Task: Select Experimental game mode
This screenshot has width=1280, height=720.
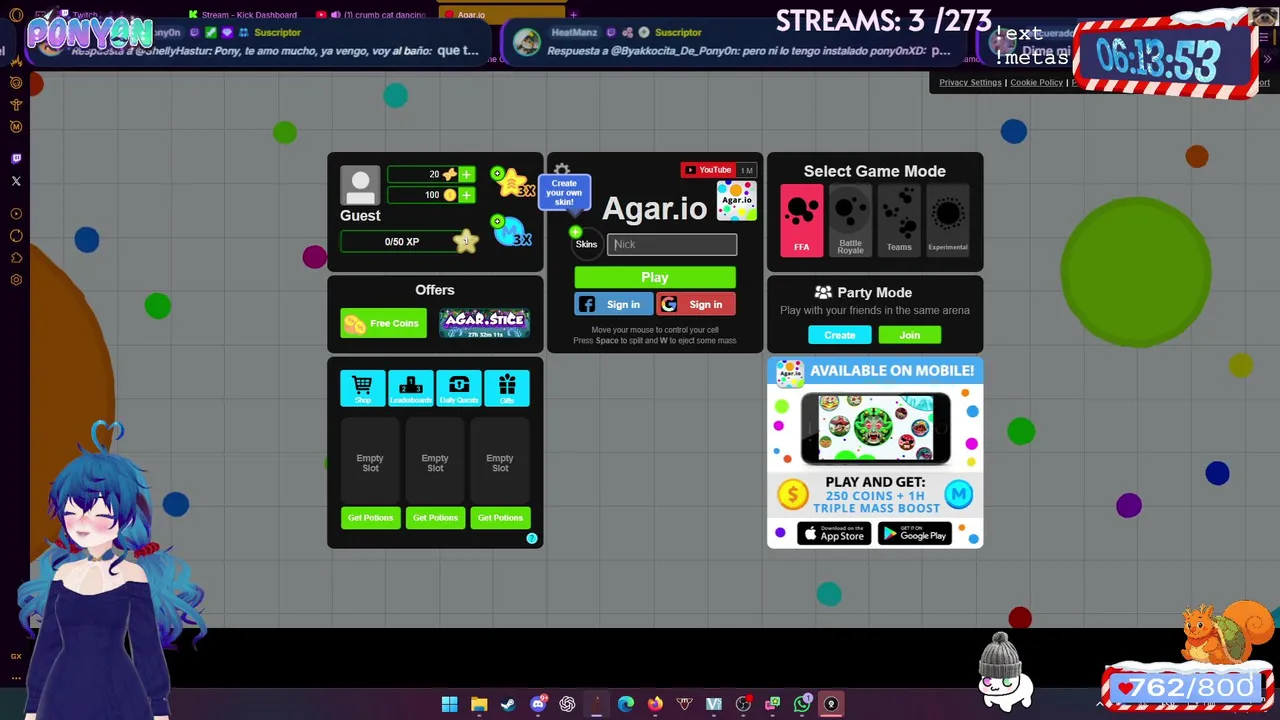Action: pyautogui.click(x=948, y=220)
